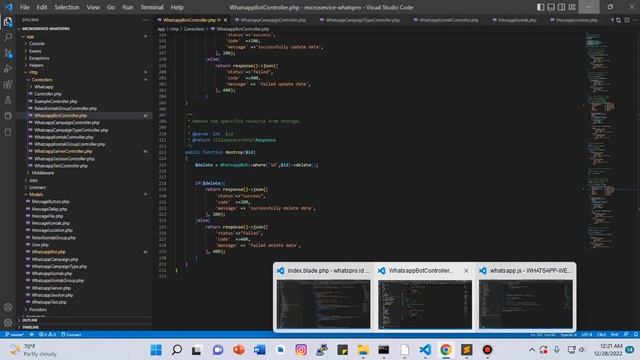
Task: Open the Source Control view
Action: click(8, 53)
